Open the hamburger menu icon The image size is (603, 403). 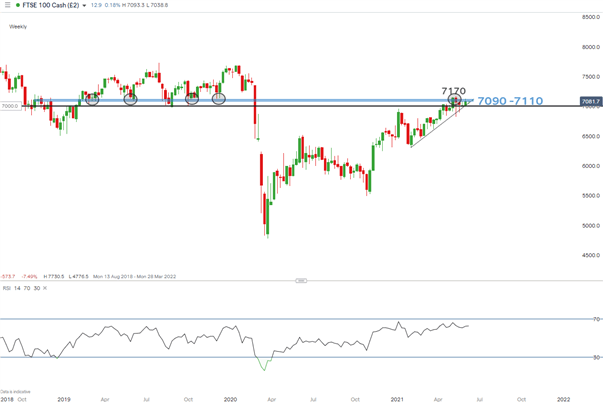click(7, 5)
